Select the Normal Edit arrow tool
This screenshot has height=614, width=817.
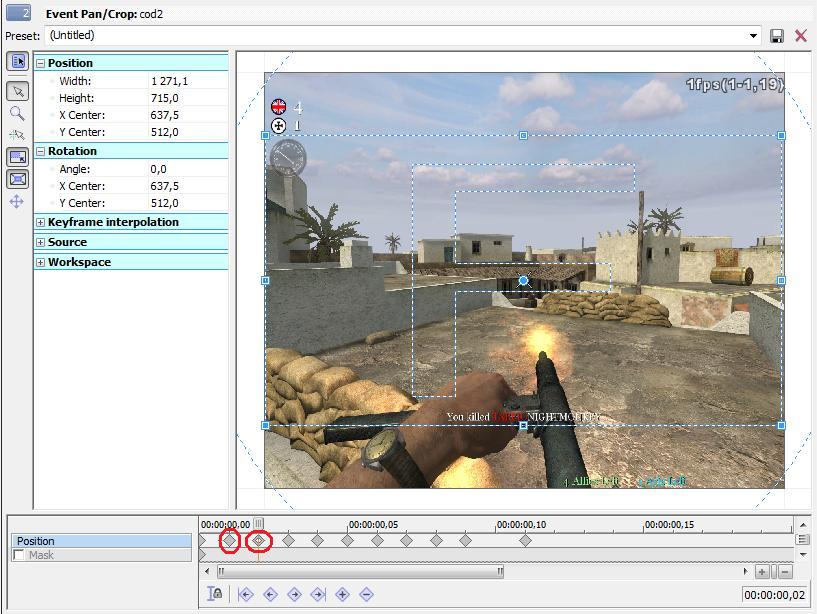pos(17,92)
